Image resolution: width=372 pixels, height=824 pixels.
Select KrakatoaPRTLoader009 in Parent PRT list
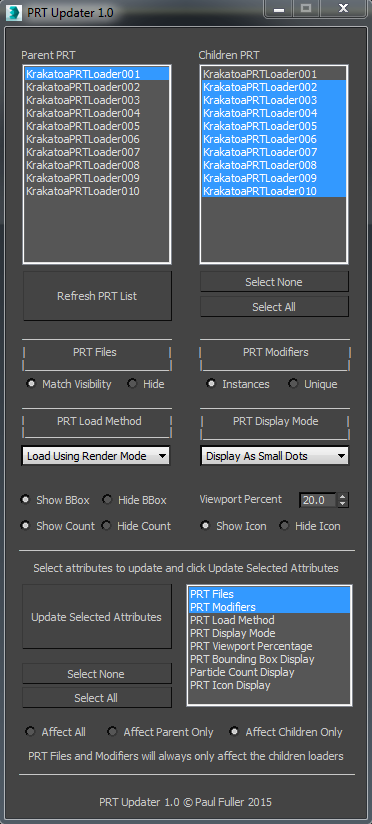point(97,178)
